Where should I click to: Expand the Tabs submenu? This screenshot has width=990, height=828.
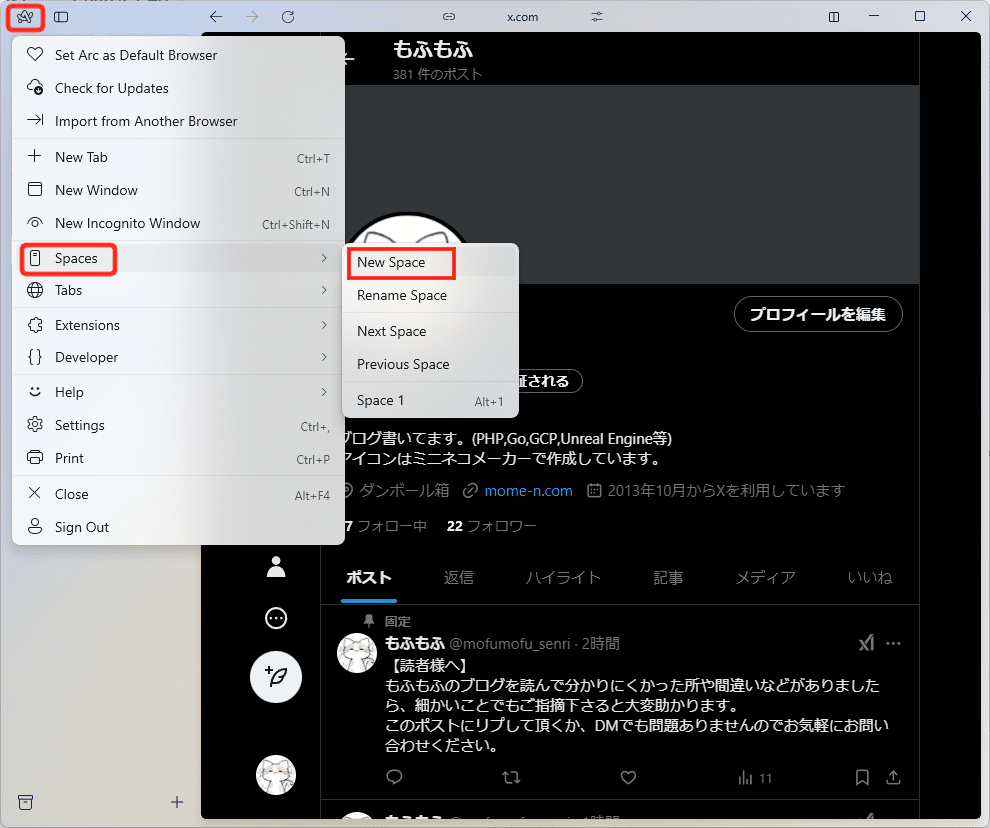pyautogui.click(x=76, y=290)
